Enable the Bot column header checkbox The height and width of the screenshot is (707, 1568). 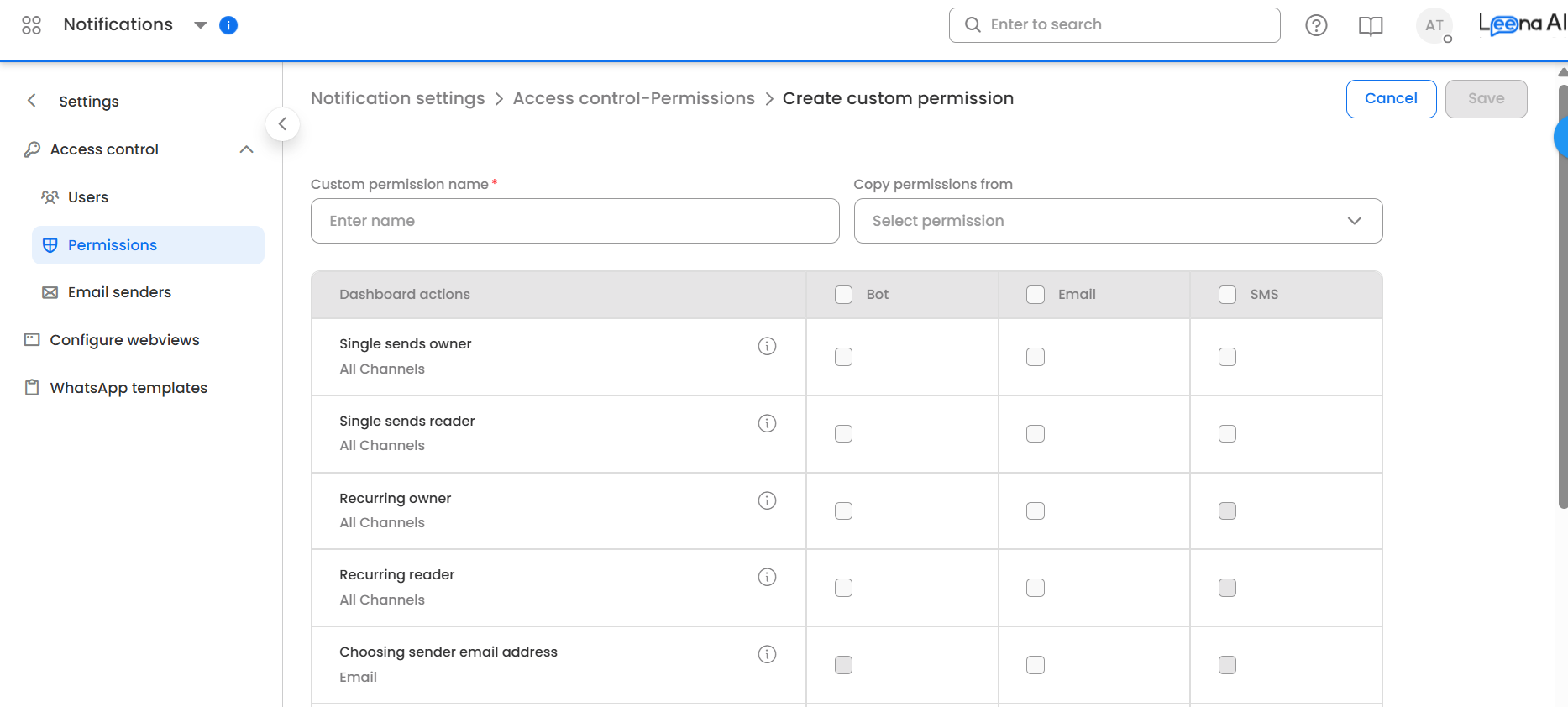click(x=843, y=295)
